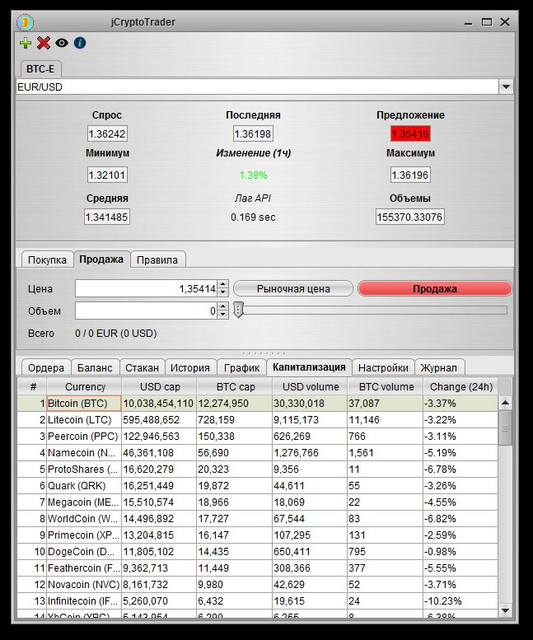
Task: Open the Правила tab
Action: click(x=158, y=260)
